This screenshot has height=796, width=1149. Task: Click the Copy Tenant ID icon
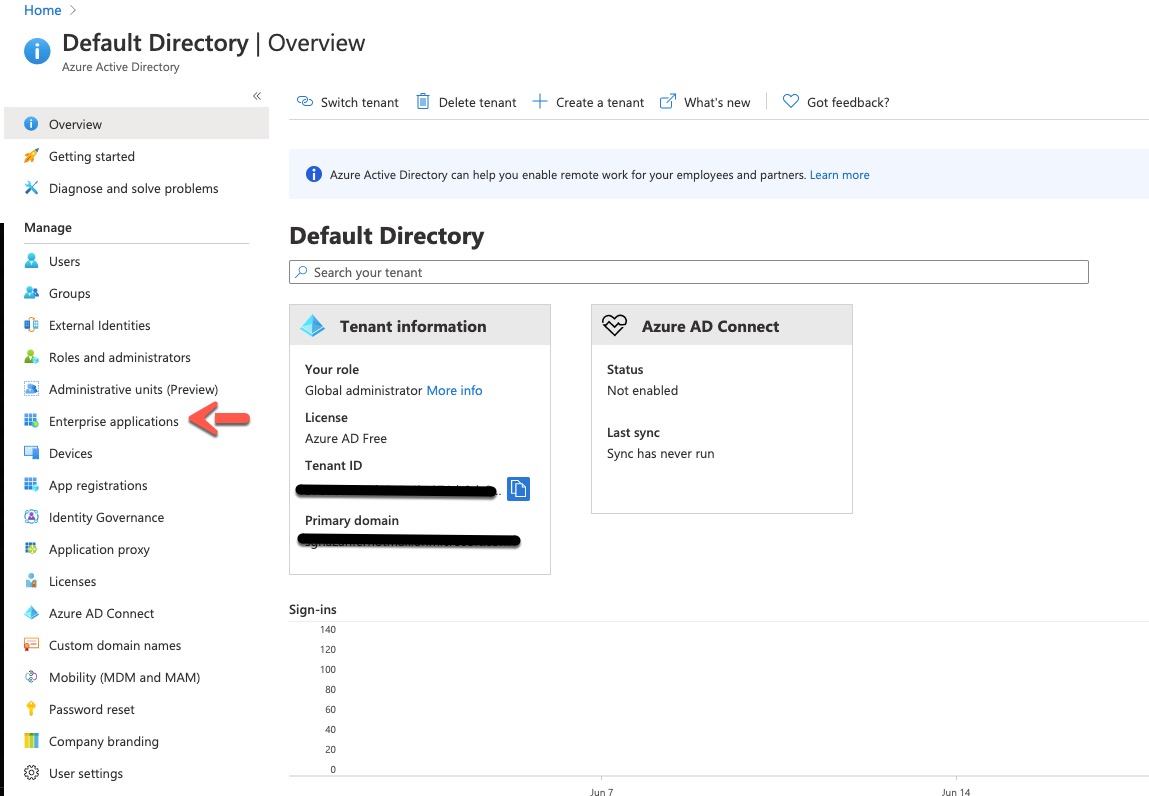518,489
